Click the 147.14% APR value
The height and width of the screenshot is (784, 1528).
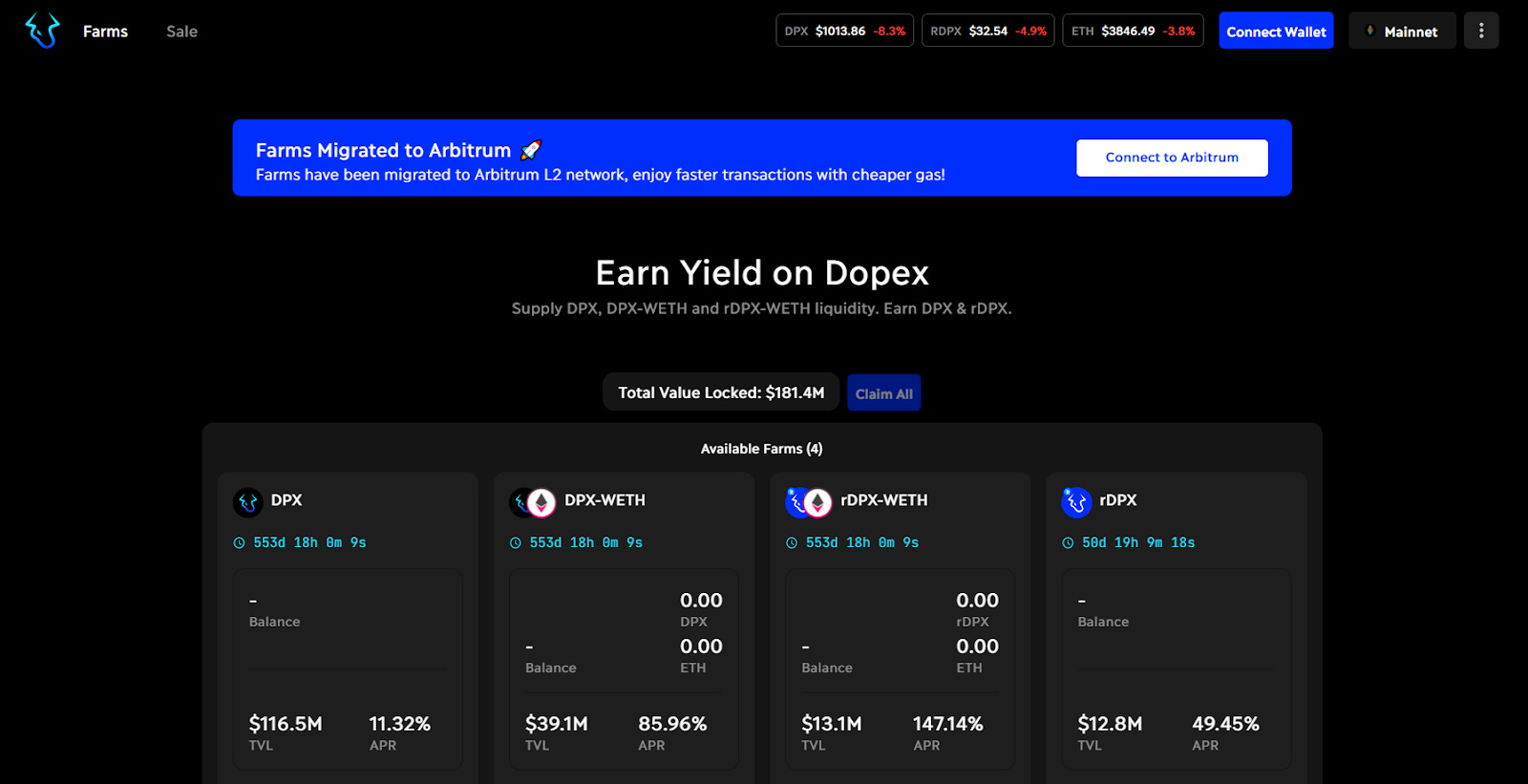coord(948,724)
